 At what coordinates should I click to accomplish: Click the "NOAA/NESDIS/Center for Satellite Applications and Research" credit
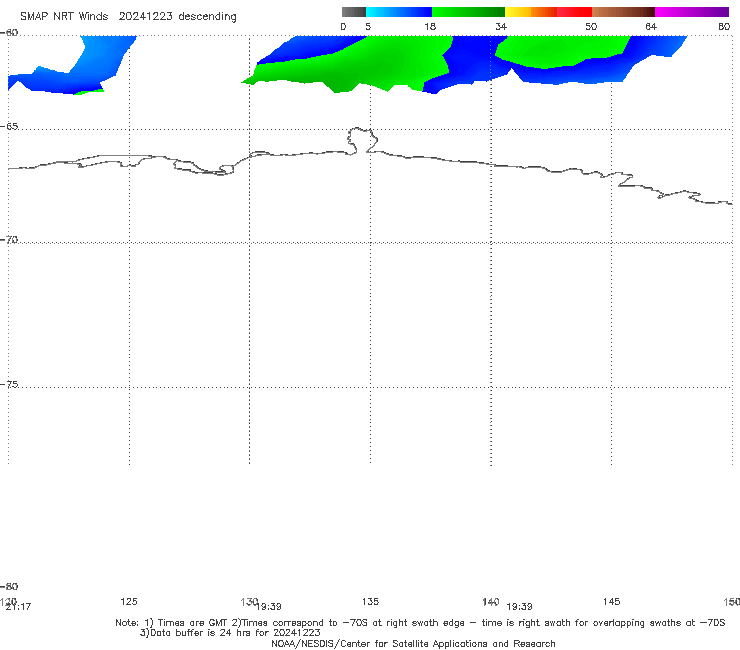(413, 644)
